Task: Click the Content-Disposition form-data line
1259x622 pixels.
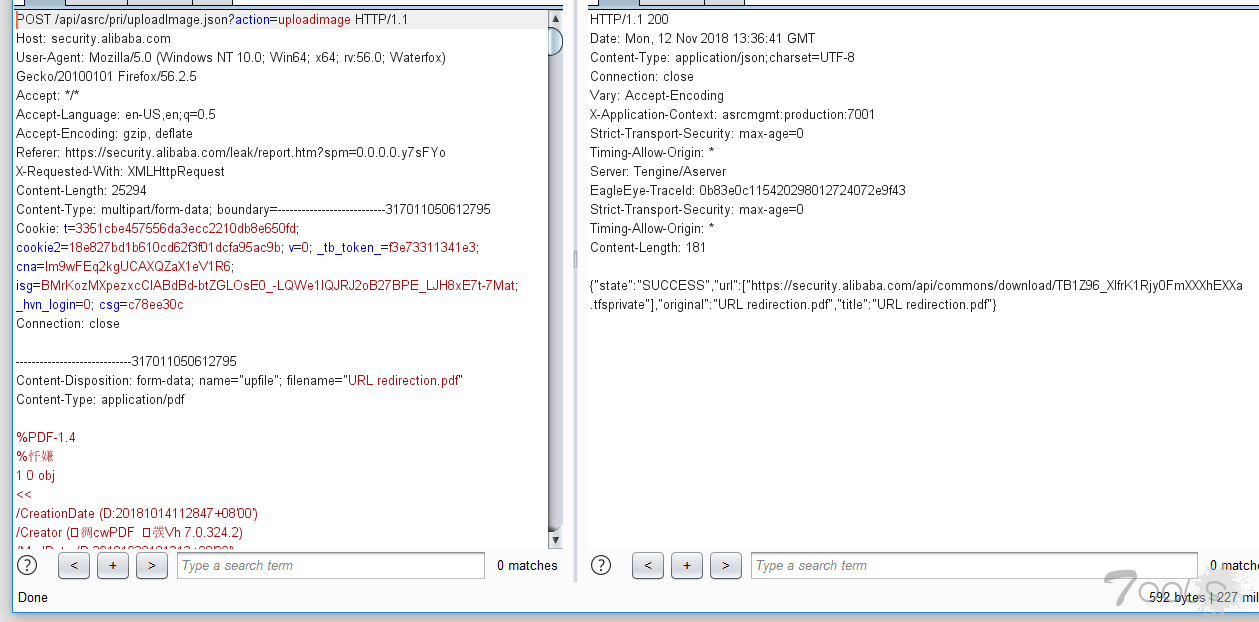Action: 240,381
